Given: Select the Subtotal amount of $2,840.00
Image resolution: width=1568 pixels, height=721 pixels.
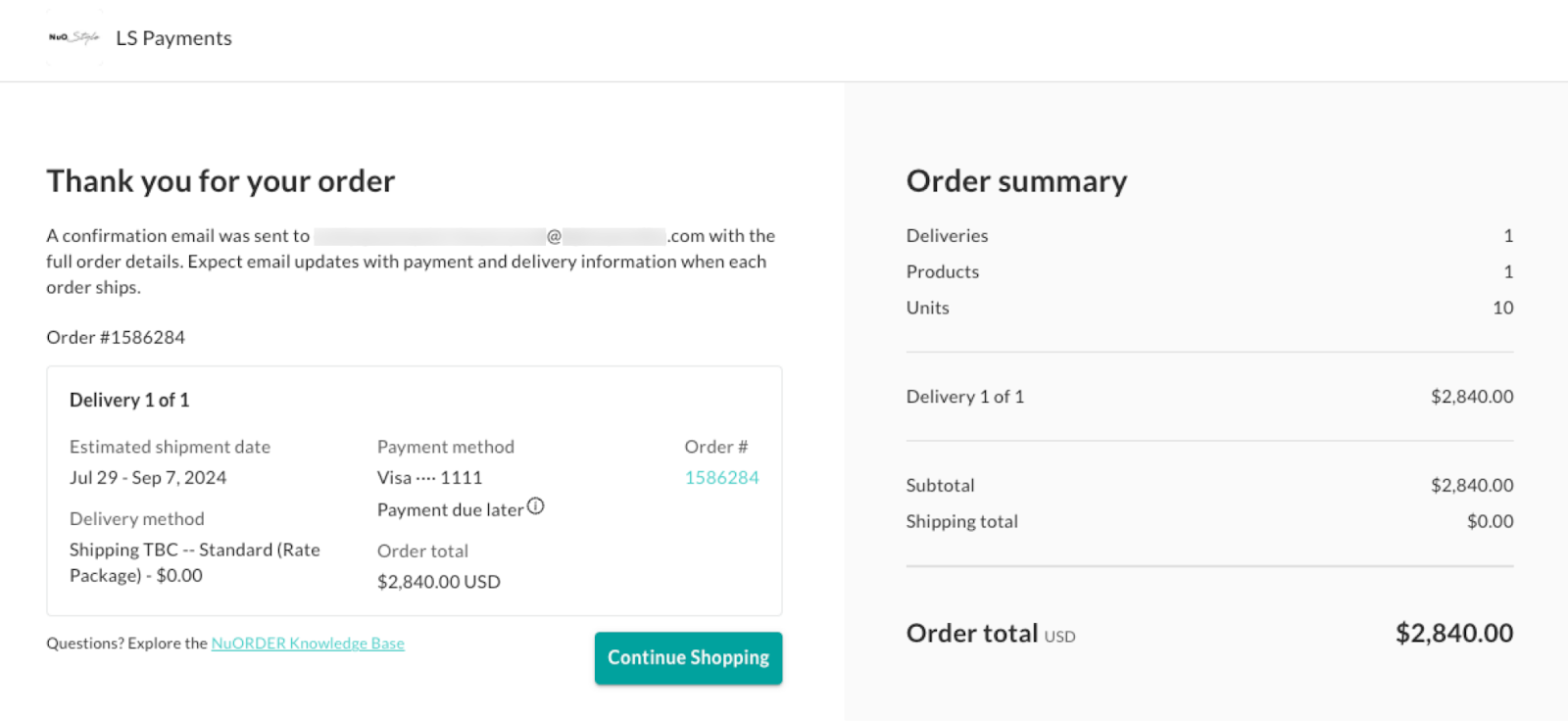Looking at the screenshot, I should coord(1471,484).
